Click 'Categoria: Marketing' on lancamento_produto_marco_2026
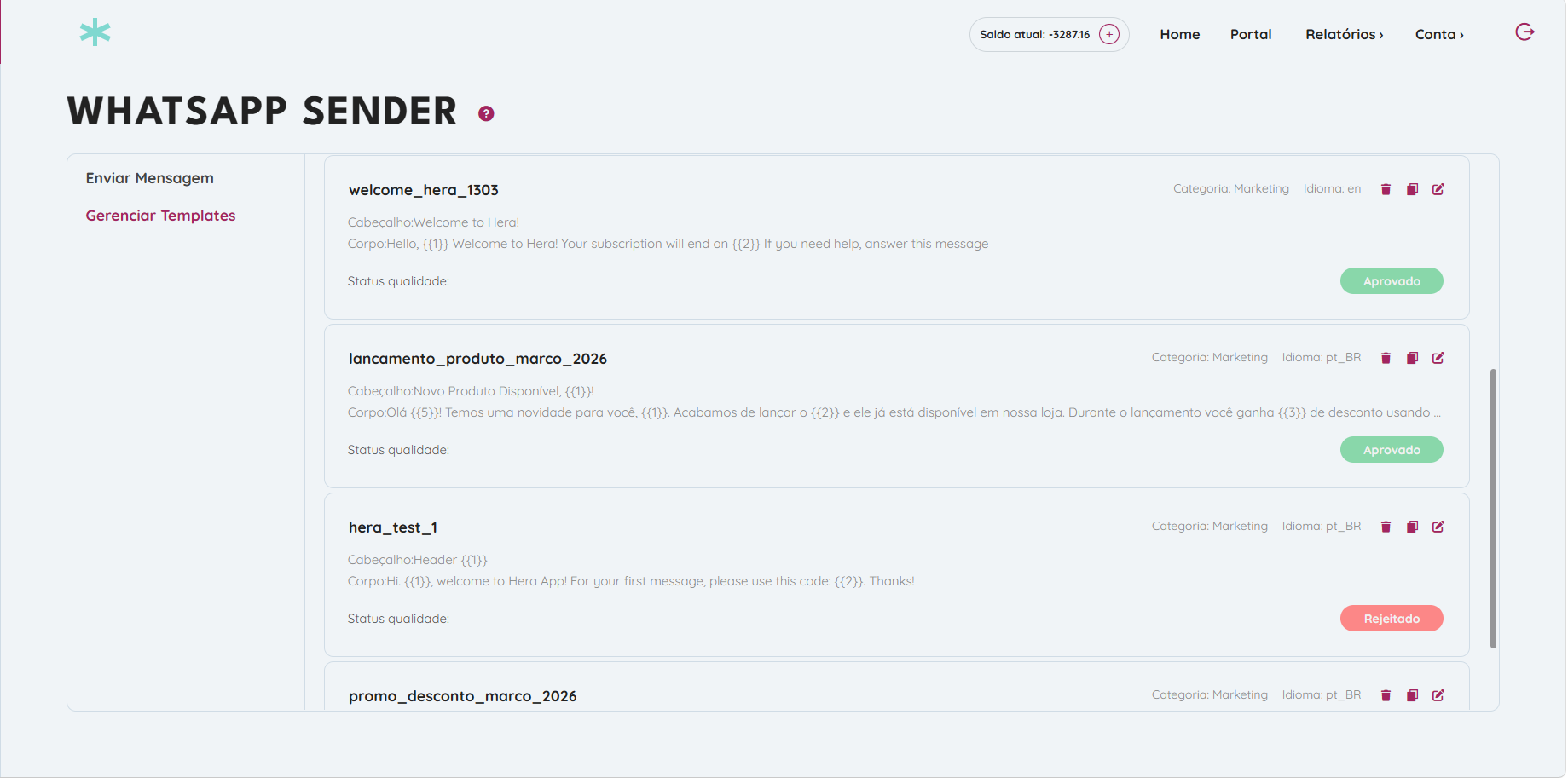 point(1210,357)
